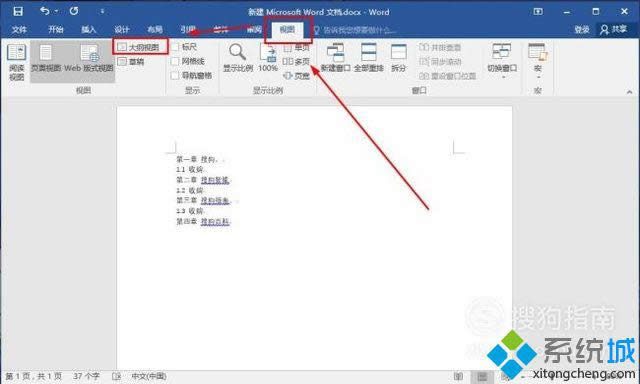Open the 宏 (Macros) dropdown
This screenshot has width=640, height=384.
pos(538,61)
